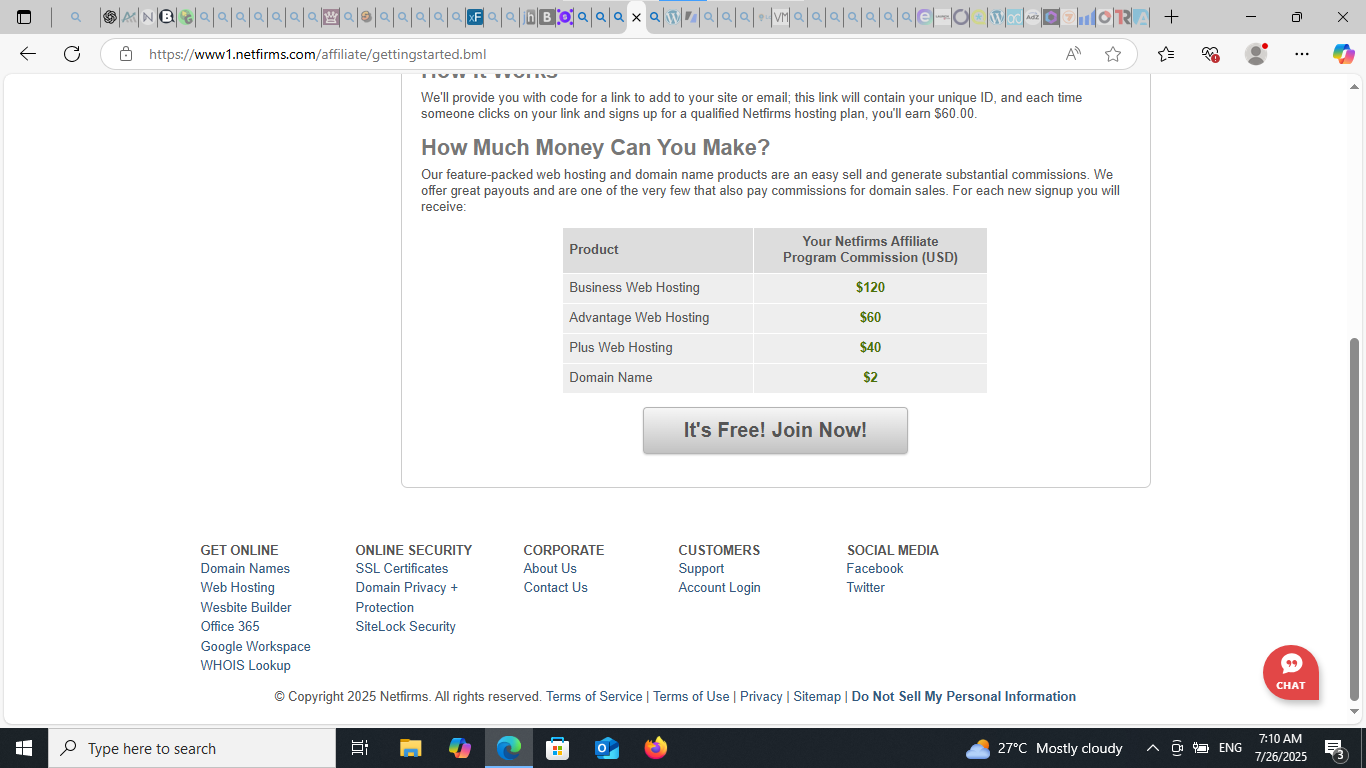Viewport: 1366px width, 768px height.
Task: Click the It's Free! Join Now! button
Action: [x=775, y=430]
